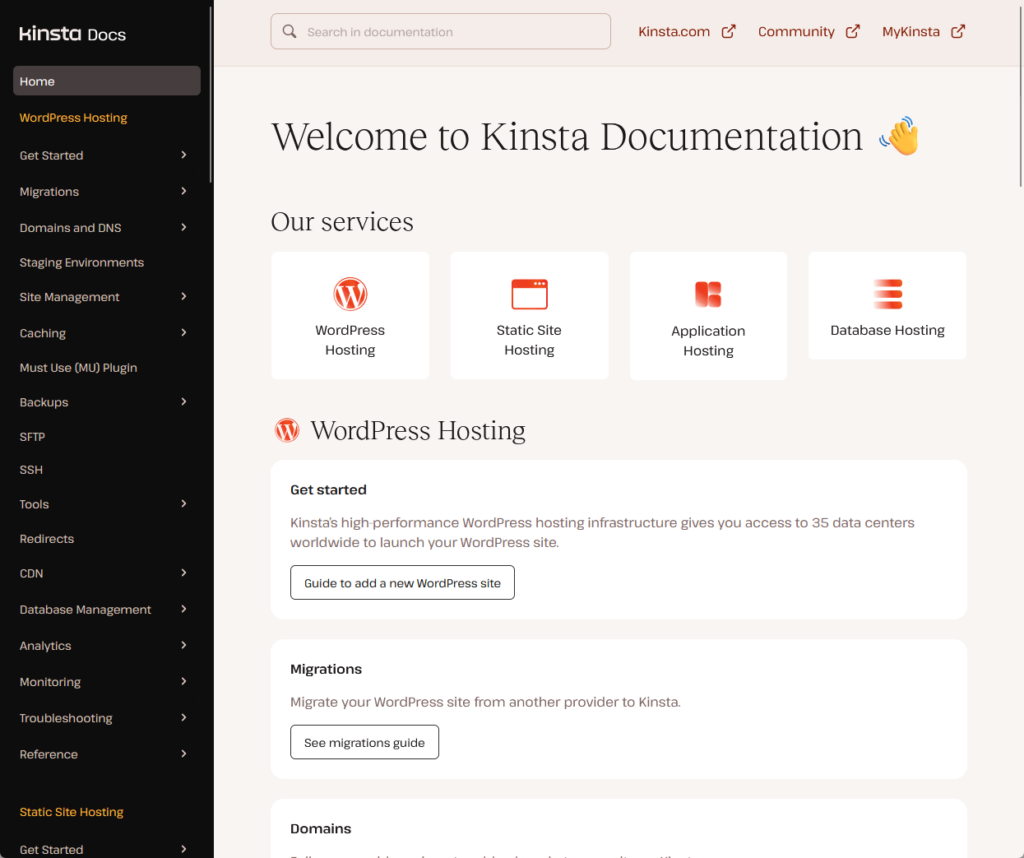Expand the Reference chevron
The width and height of the screenshot is (1024, 858).
184,754
